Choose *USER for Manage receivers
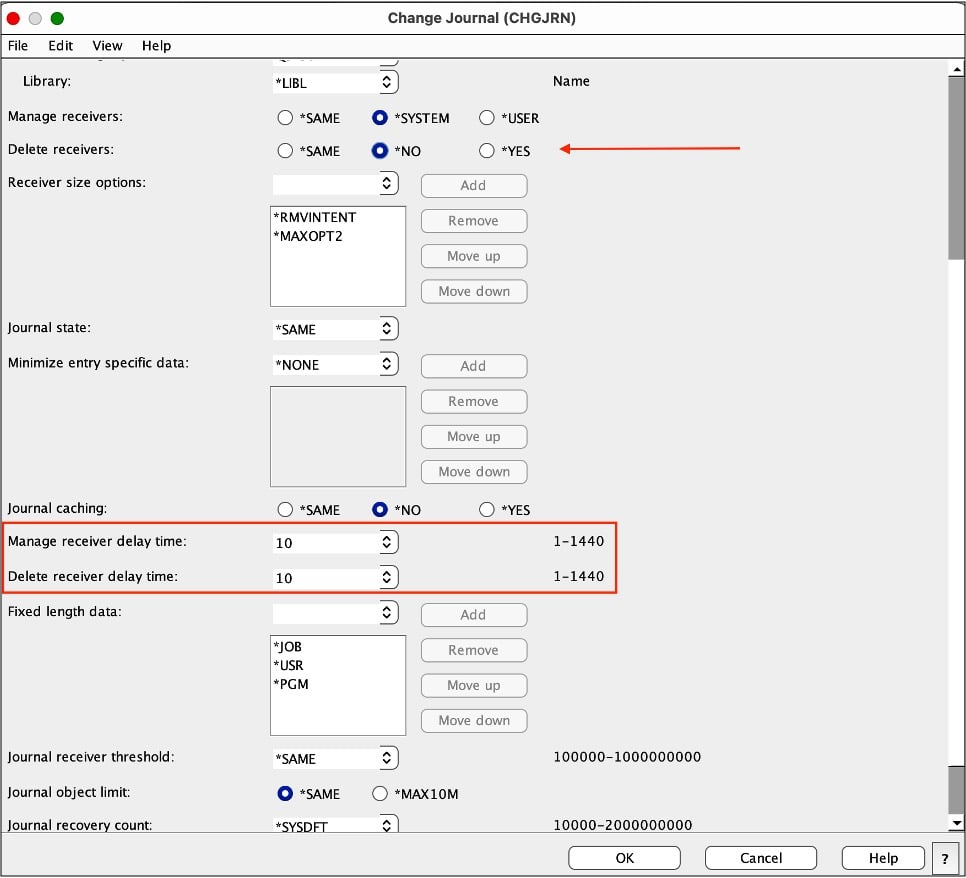 (x=487, y=118)
